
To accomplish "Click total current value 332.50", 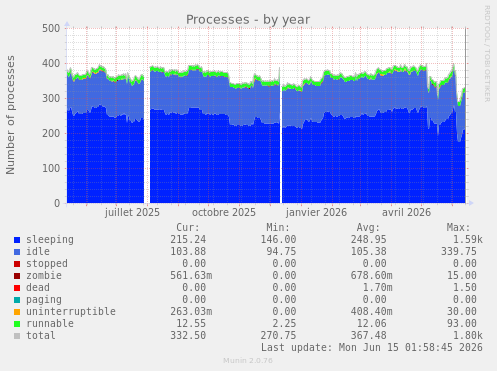I will pos(188,336).
